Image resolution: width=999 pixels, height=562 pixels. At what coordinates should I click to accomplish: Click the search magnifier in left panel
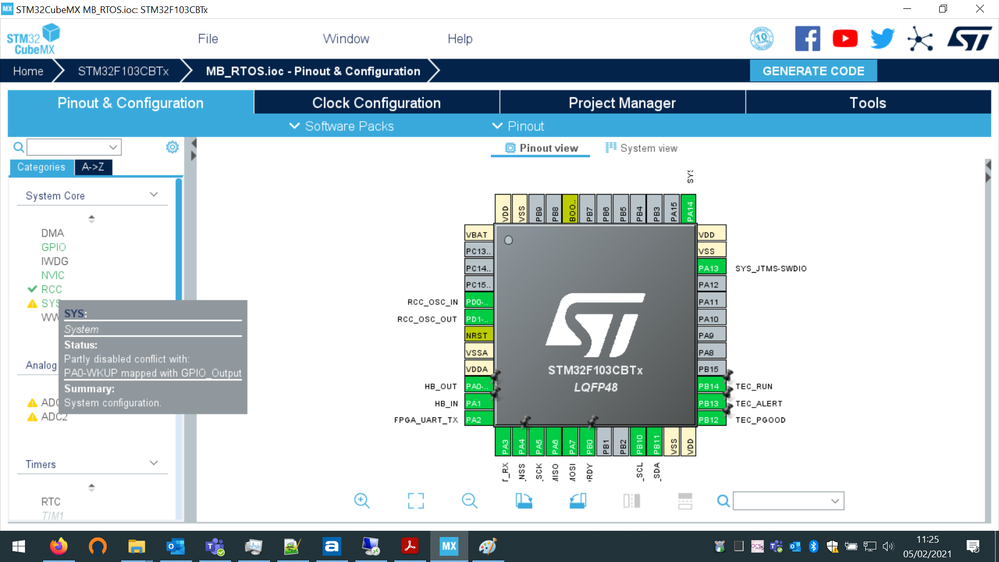click(x=19, y=147)
